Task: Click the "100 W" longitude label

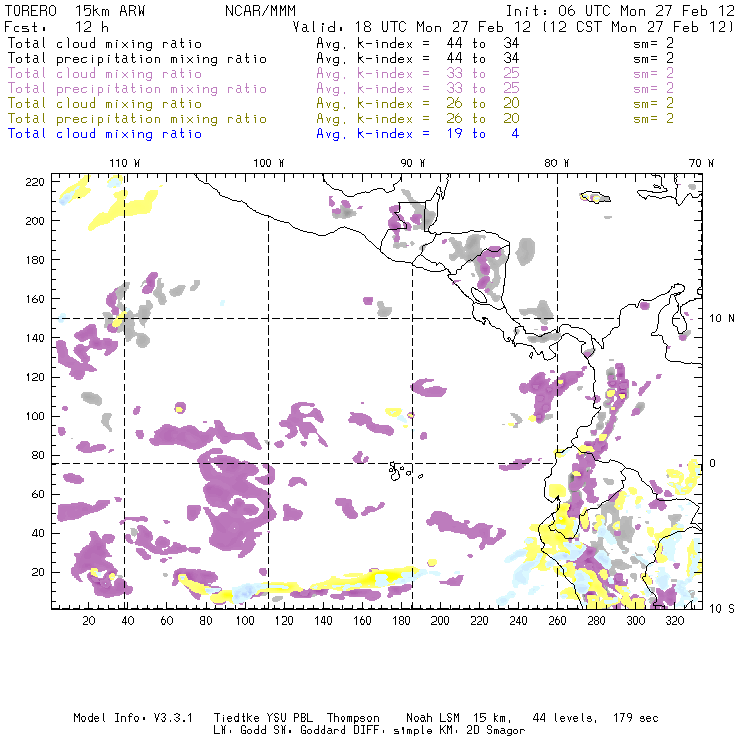Action: pyautogui.click(x=269, y=163)
